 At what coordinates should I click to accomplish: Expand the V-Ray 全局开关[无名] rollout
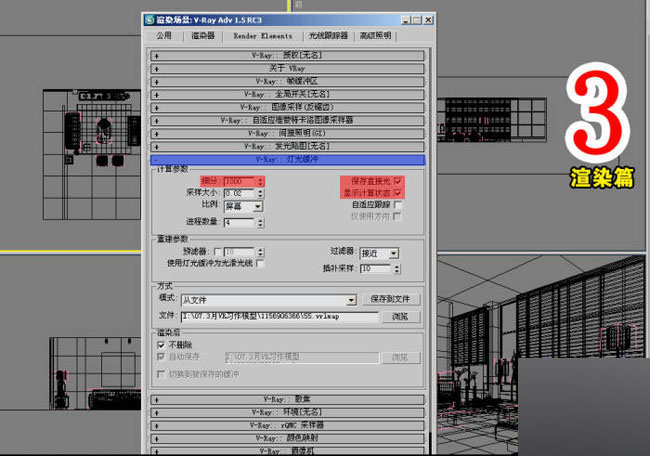[287, 95]
